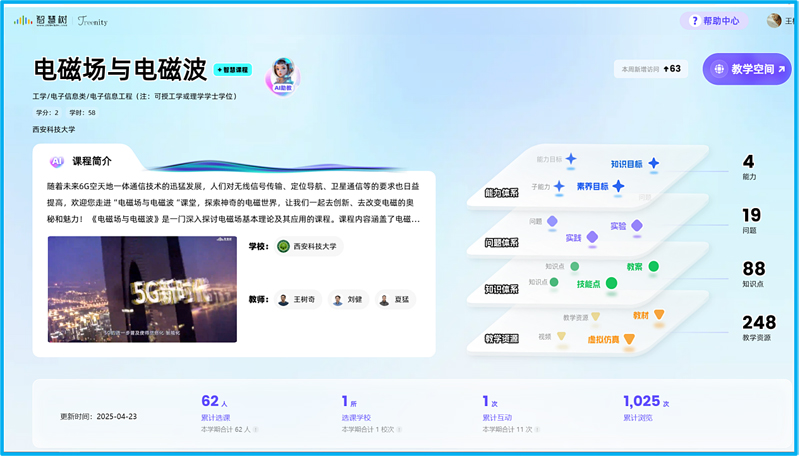The image size is (800, 456).
Task: Click the AI icon beside 课程简介
Action: pyautogui.click(x=57, y=161)
